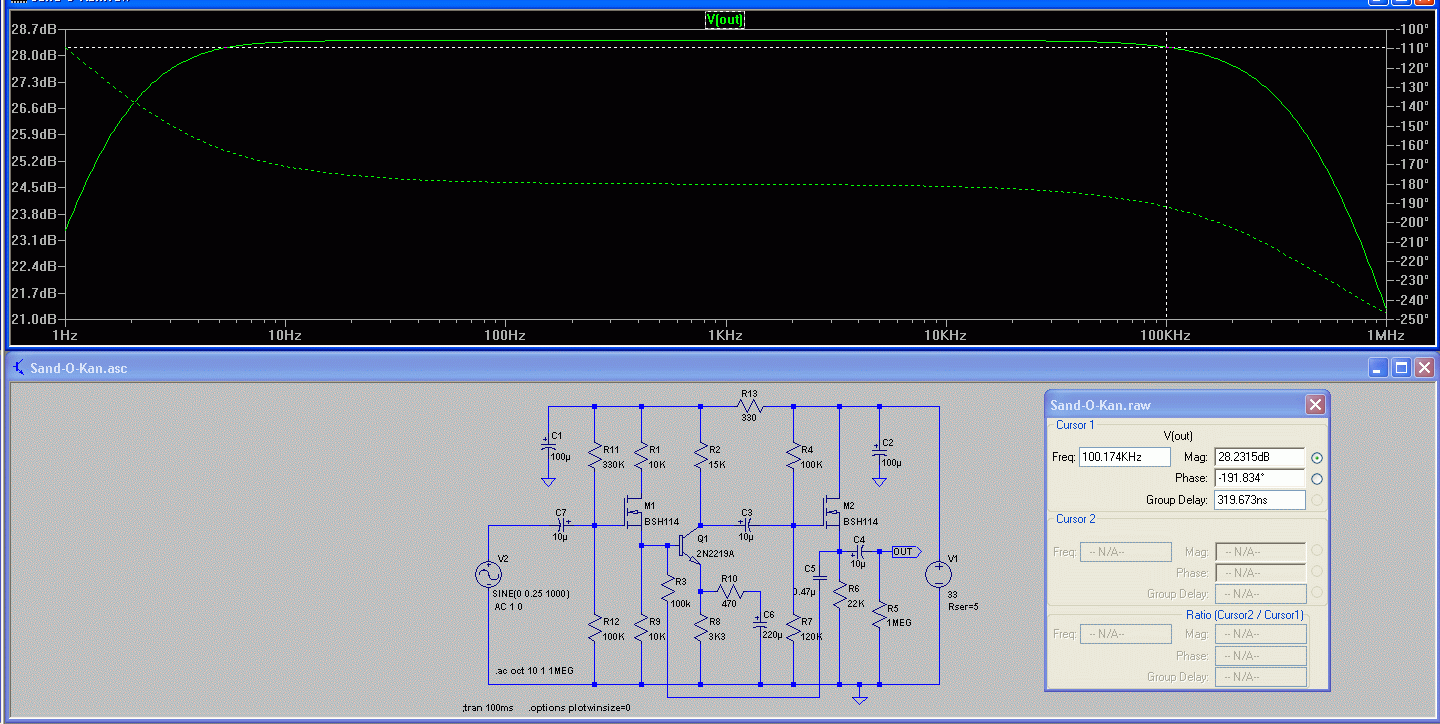Image resolution: width=1440 pixels, height=724 pixels.
Task: Select capacitor C2 100µ symbol
Action: click(879, 450)
